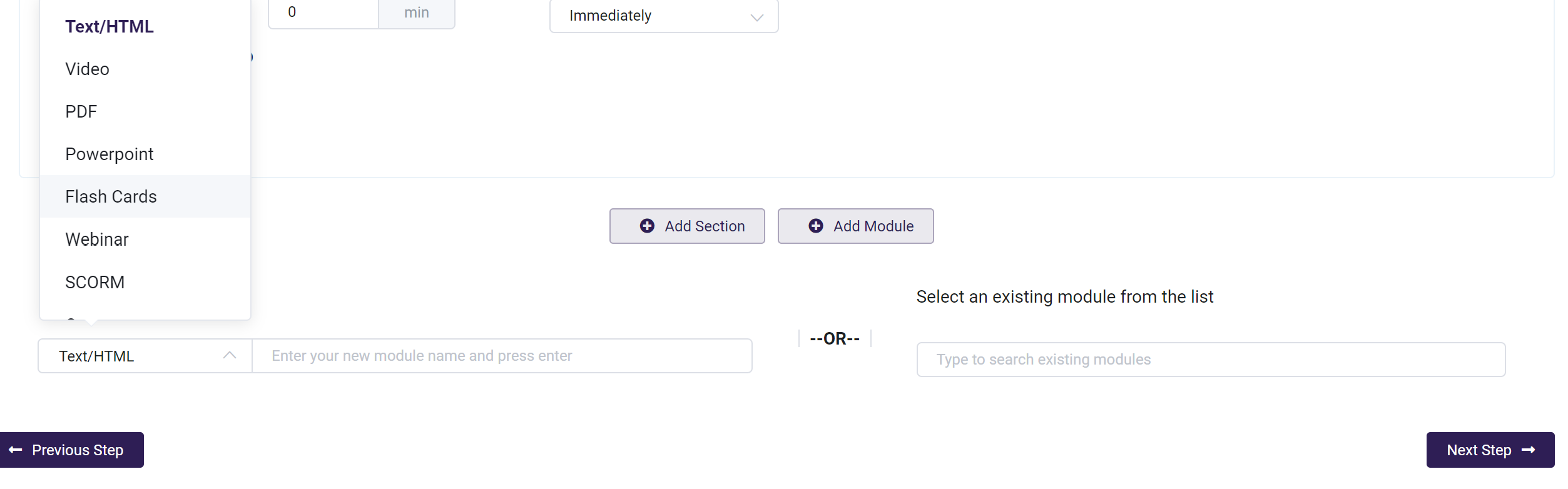Select "PDF" module type
This screenshot has width=1568, height=489.
point(81,111)
